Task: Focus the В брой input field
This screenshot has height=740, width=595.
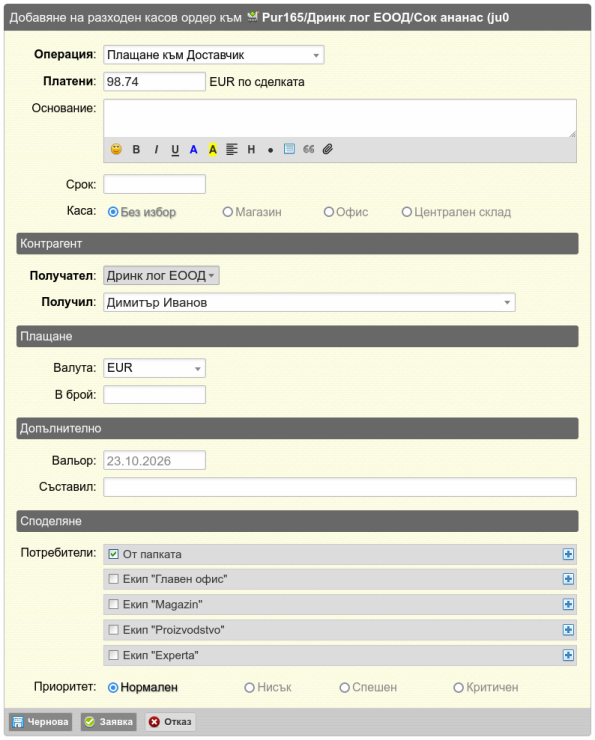Action: click(x=154, y=395)
